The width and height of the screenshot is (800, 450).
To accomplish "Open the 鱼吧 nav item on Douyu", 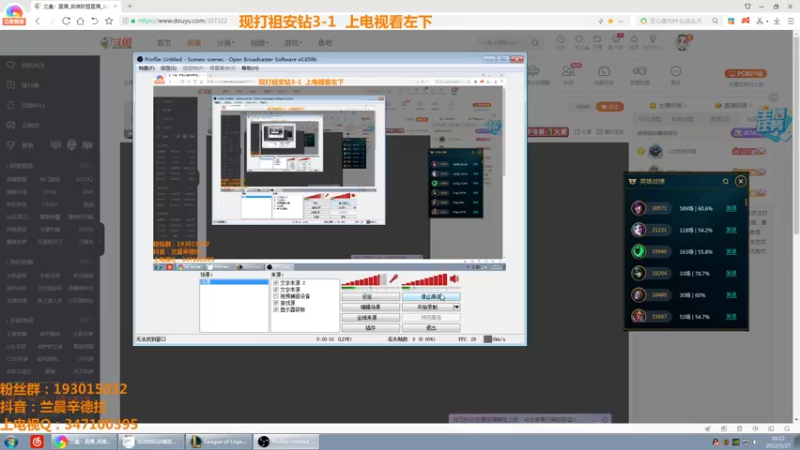I will click(325, 43).
